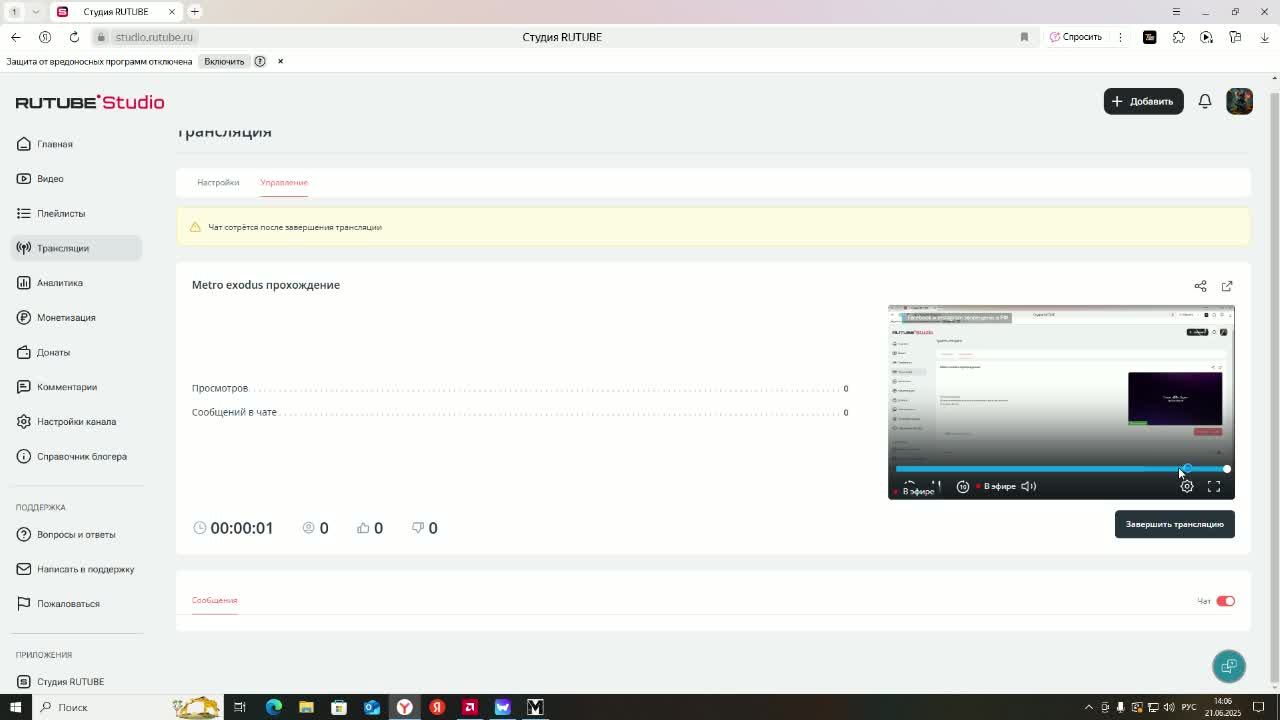
Task: Go back in the browser
Action: tap(15, 37)
